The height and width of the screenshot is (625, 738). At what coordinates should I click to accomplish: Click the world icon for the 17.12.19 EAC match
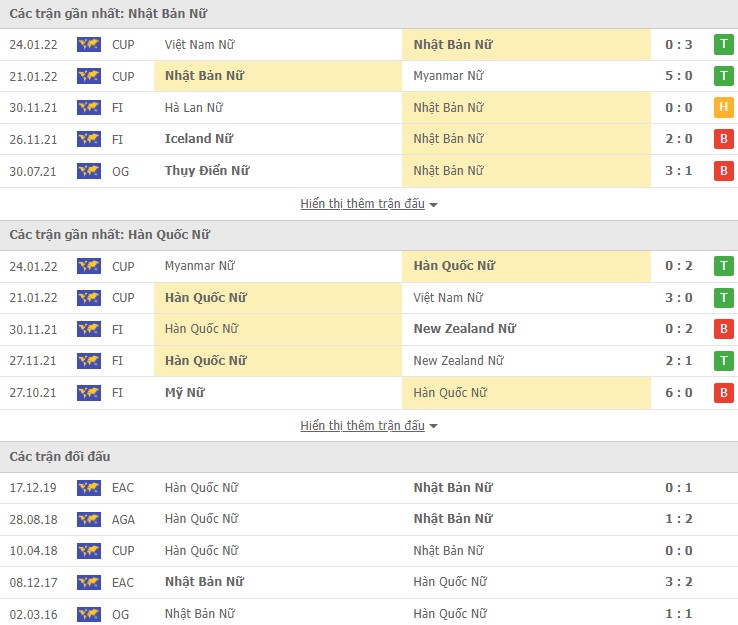89,488
